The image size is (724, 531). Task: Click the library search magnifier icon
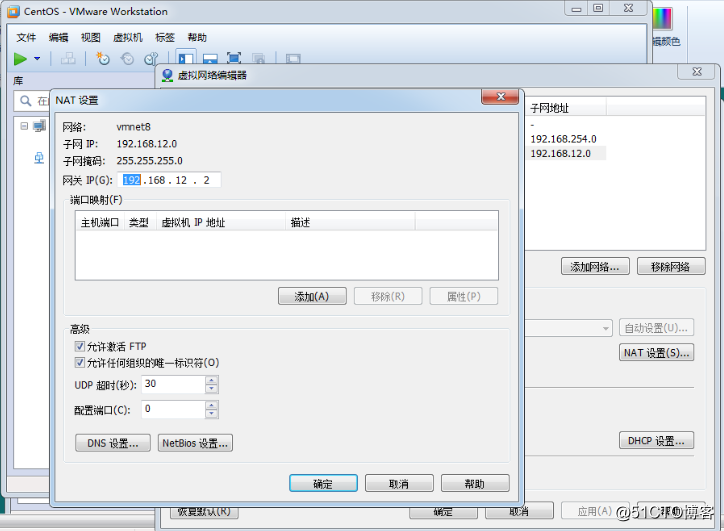click(x=26, y=101)
